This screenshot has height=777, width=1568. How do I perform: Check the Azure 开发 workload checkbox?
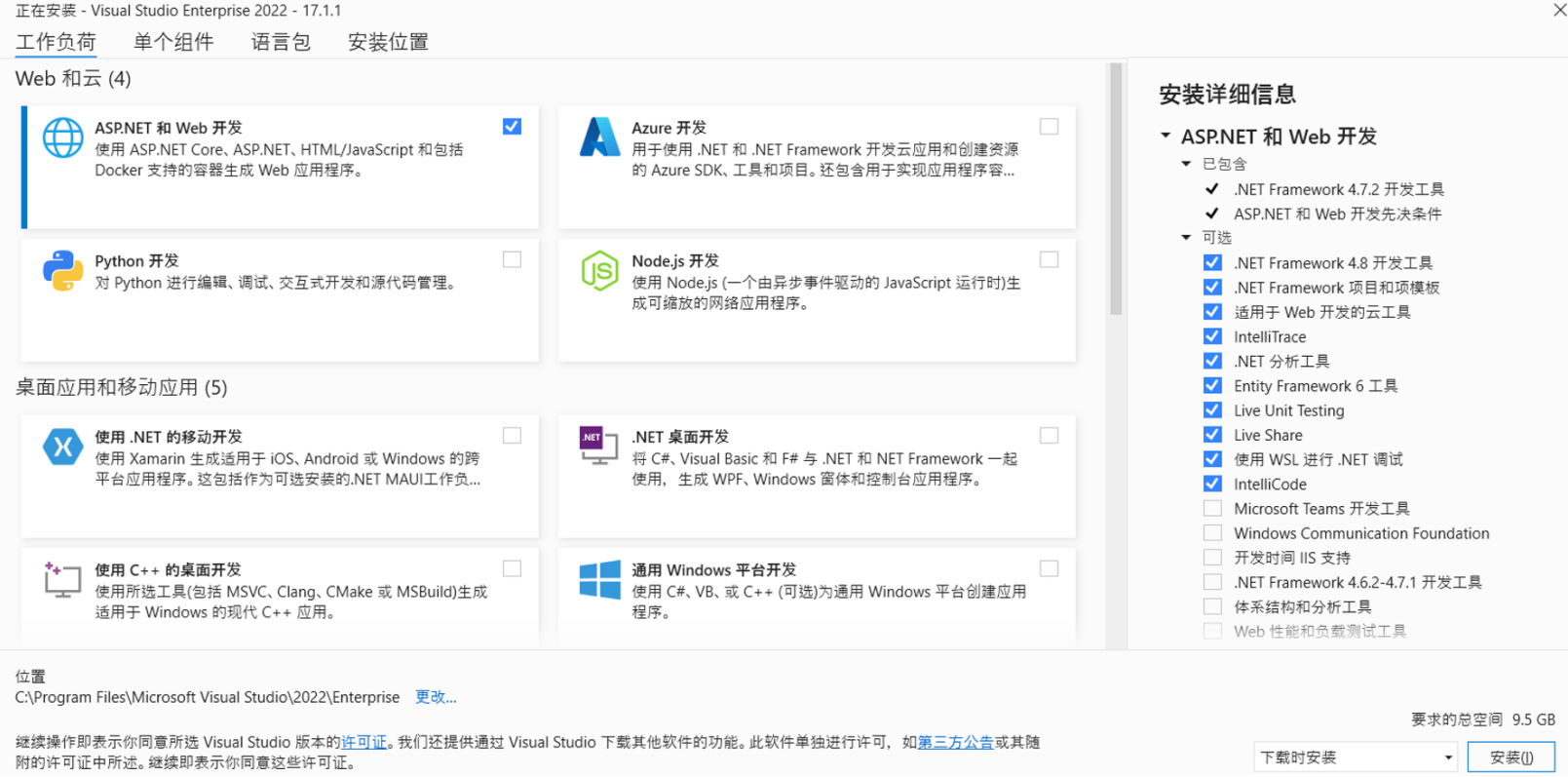pyautogui.click(x=1049, y=127)
